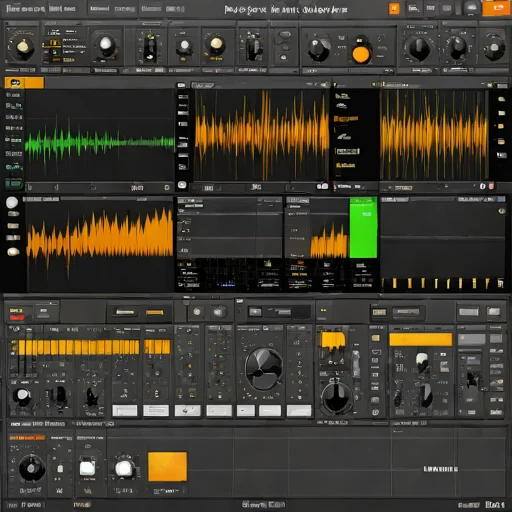Click the red indicator in the mixer header

coord(16,318)
